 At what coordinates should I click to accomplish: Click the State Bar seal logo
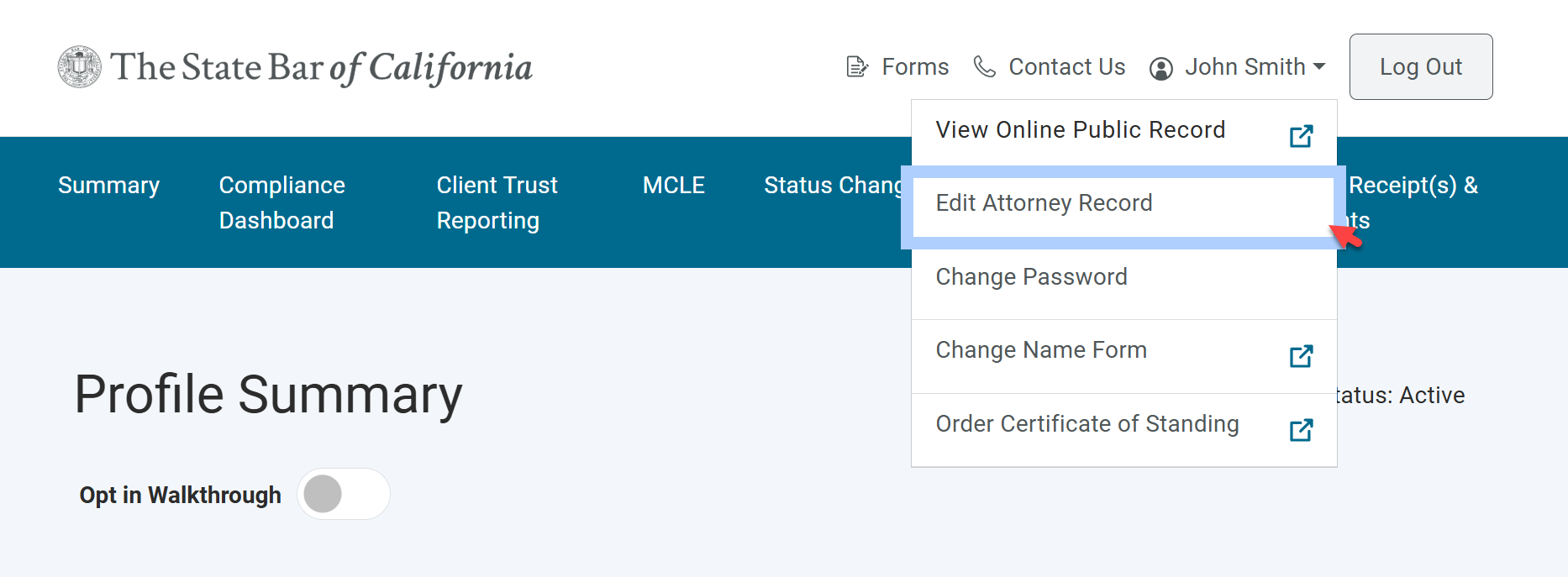[x=80, y=67]
